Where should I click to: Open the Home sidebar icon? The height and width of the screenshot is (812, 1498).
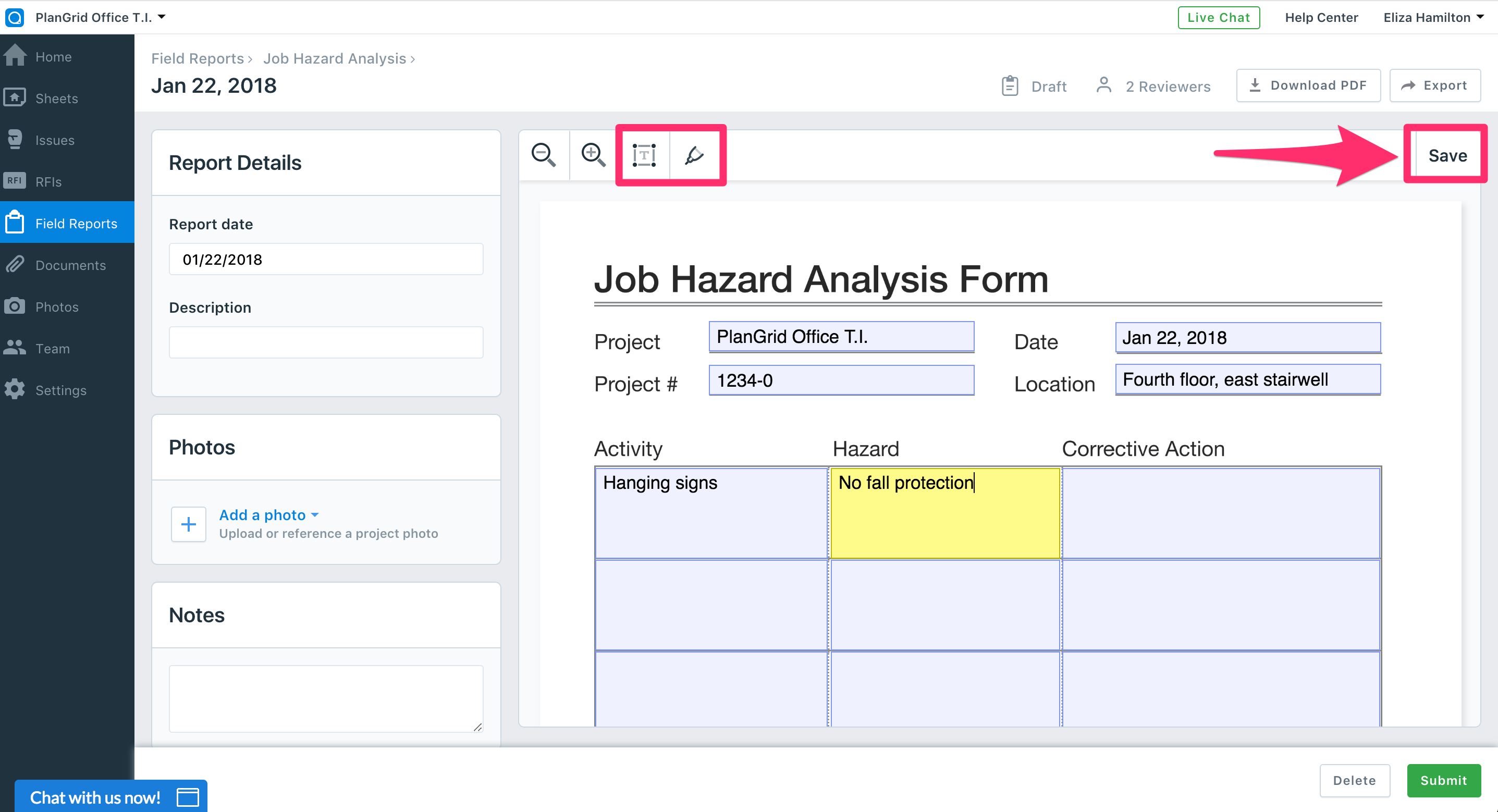point(15,56)
